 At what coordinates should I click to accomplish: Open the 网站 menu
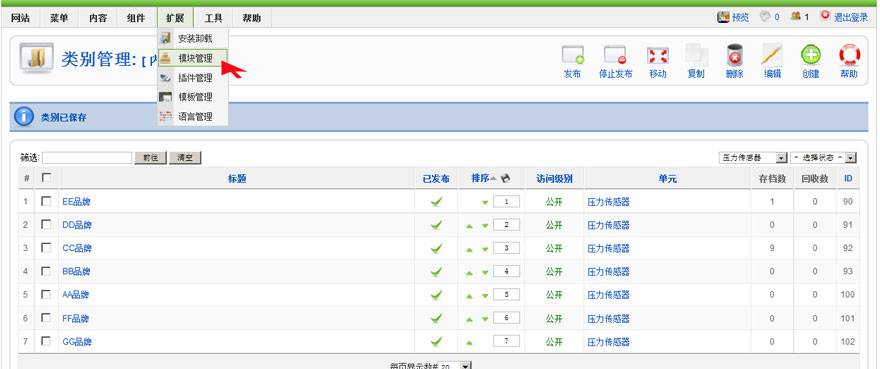tap(20, 17)
